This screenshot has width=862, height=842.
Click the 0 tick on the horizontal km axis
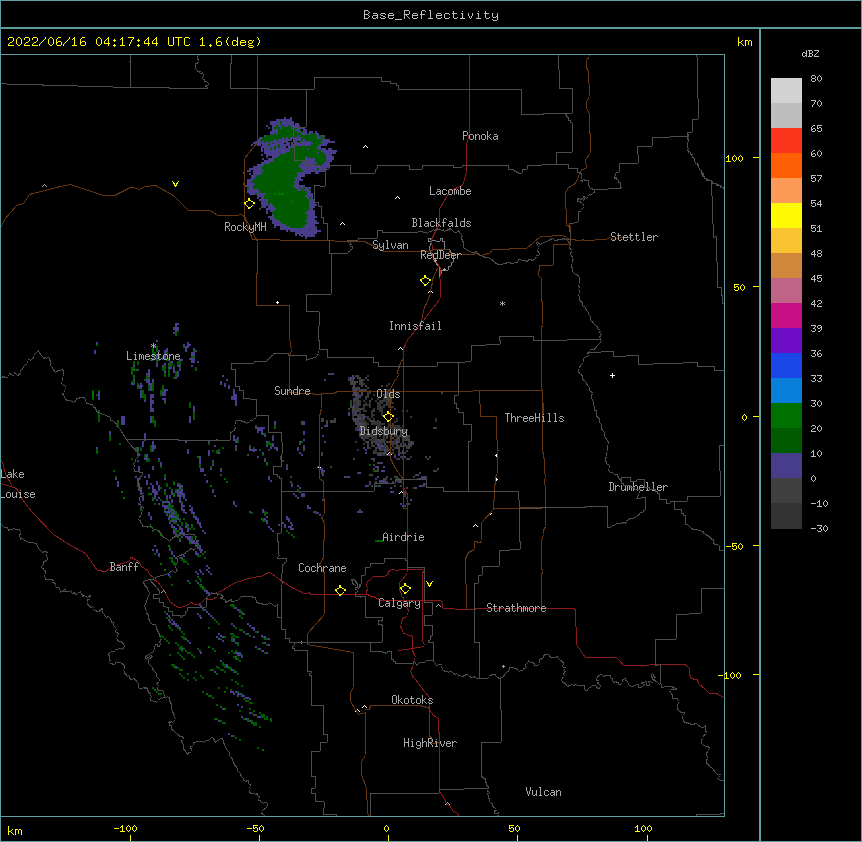(386, 828)
